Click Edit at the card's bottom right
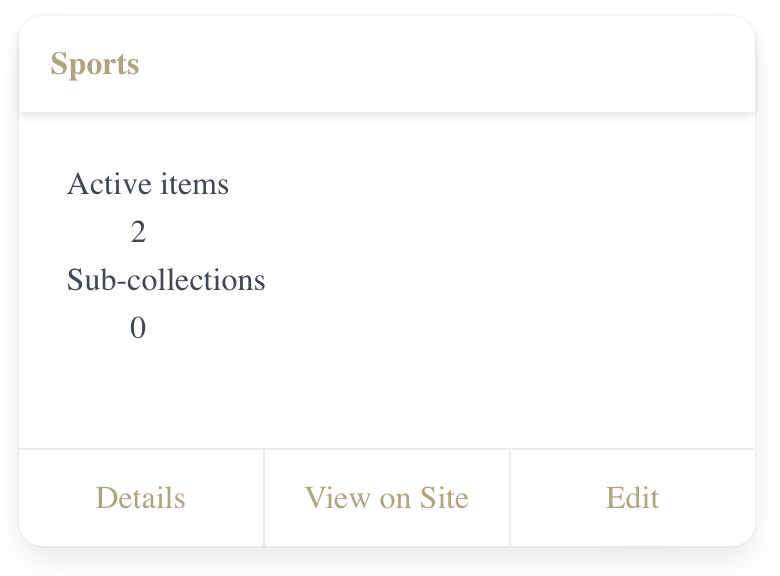 (x=632, y=498)
